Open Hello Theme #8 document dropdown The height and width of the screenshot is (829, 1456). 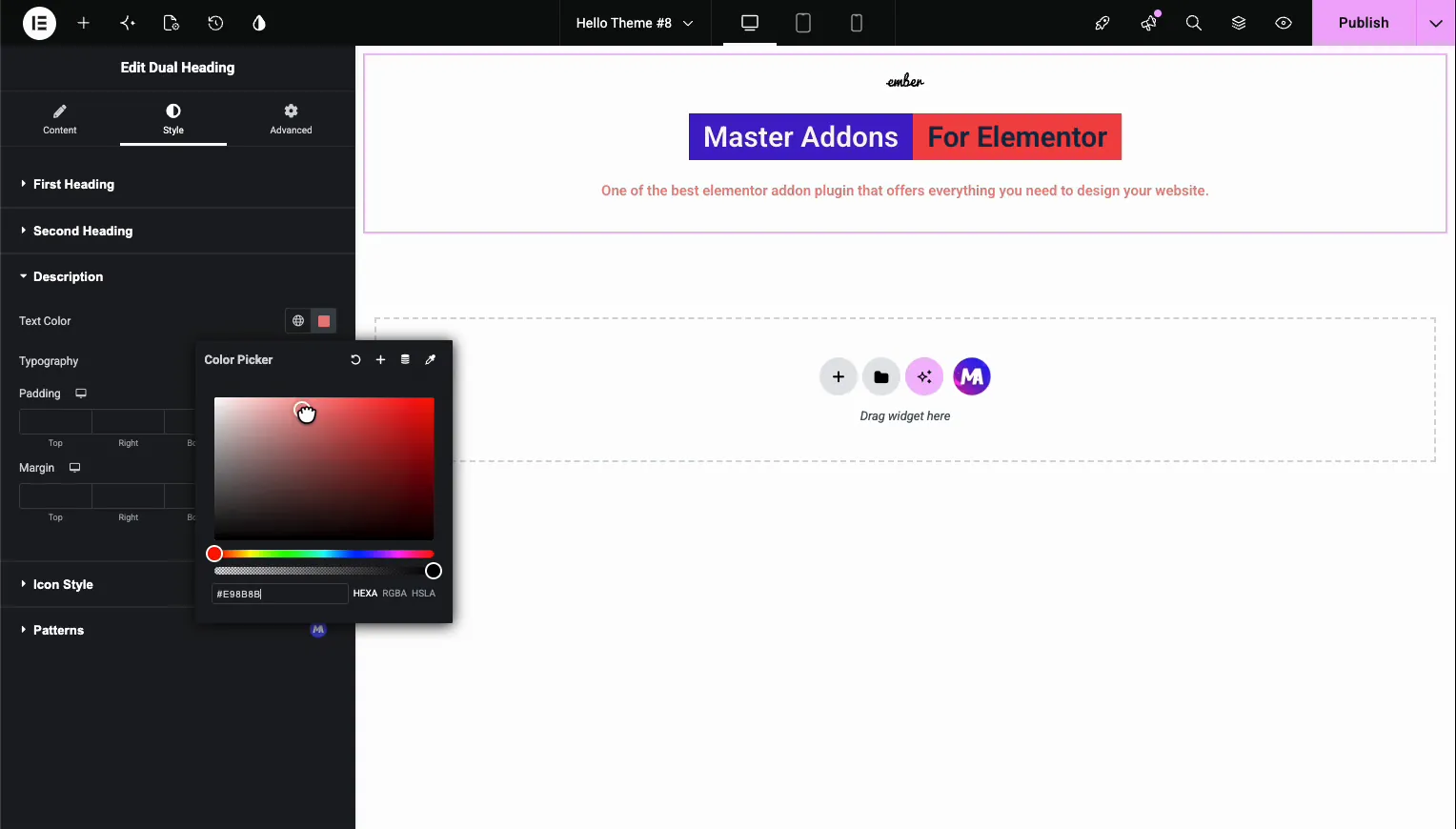[635, 23]
